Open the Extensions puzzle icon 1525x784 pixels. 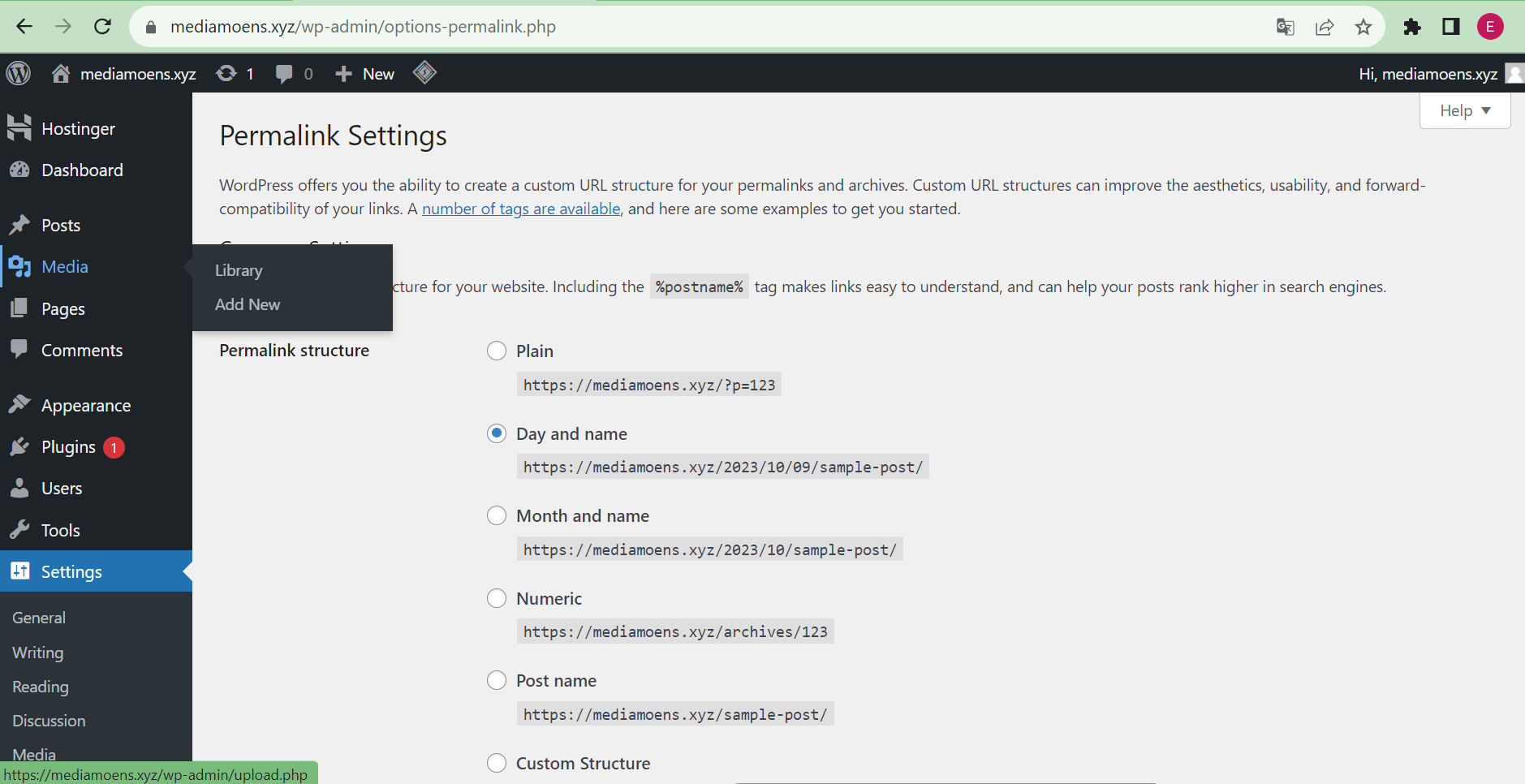[x=1412, y=27]
